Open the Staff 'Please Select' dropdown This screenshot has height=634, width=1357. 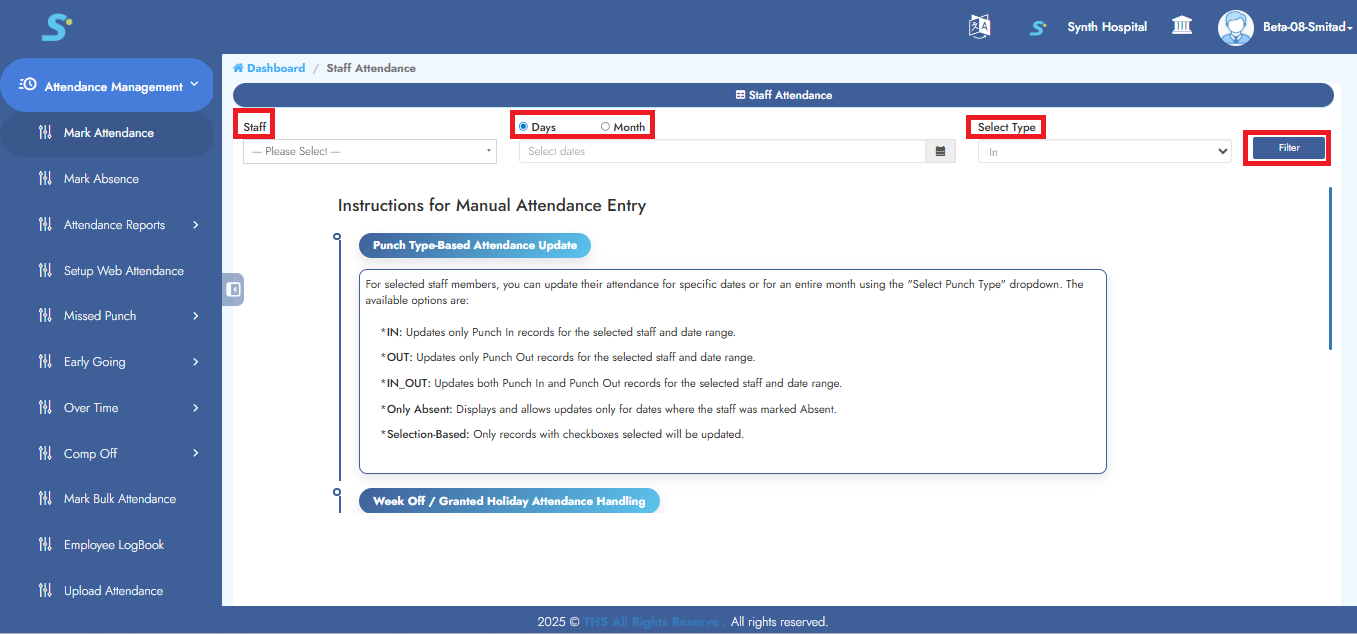click(370, 151)
